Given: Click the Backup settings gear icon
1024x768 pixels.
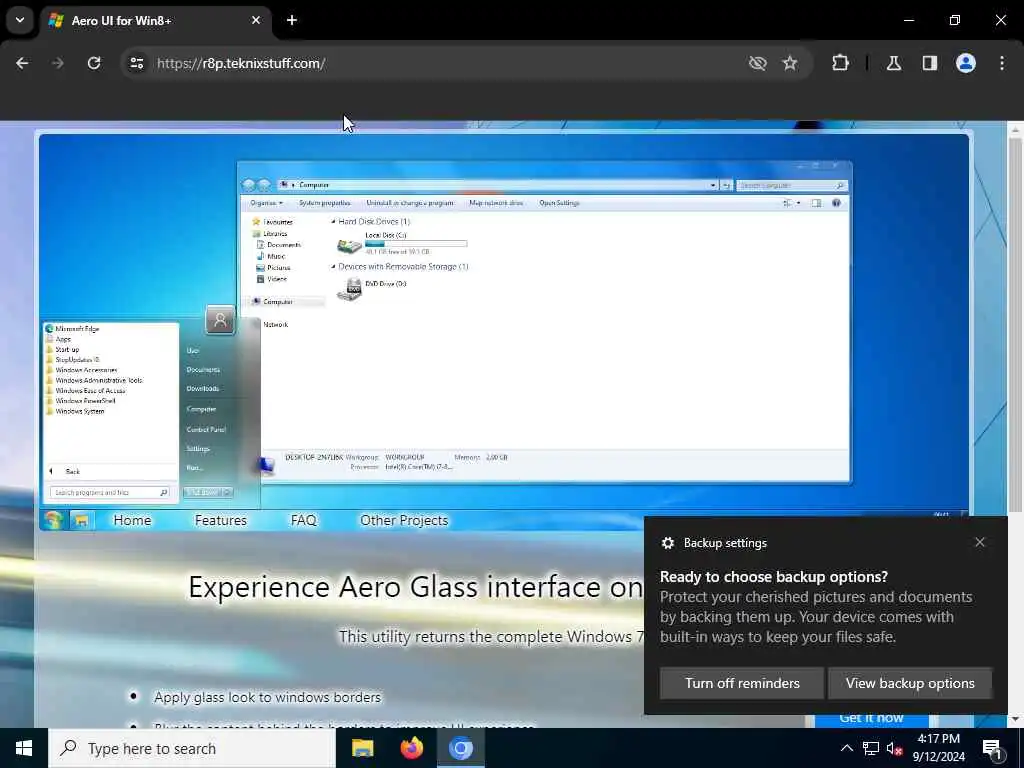Looking at the screenshot, I should click(x=667, y=543).
